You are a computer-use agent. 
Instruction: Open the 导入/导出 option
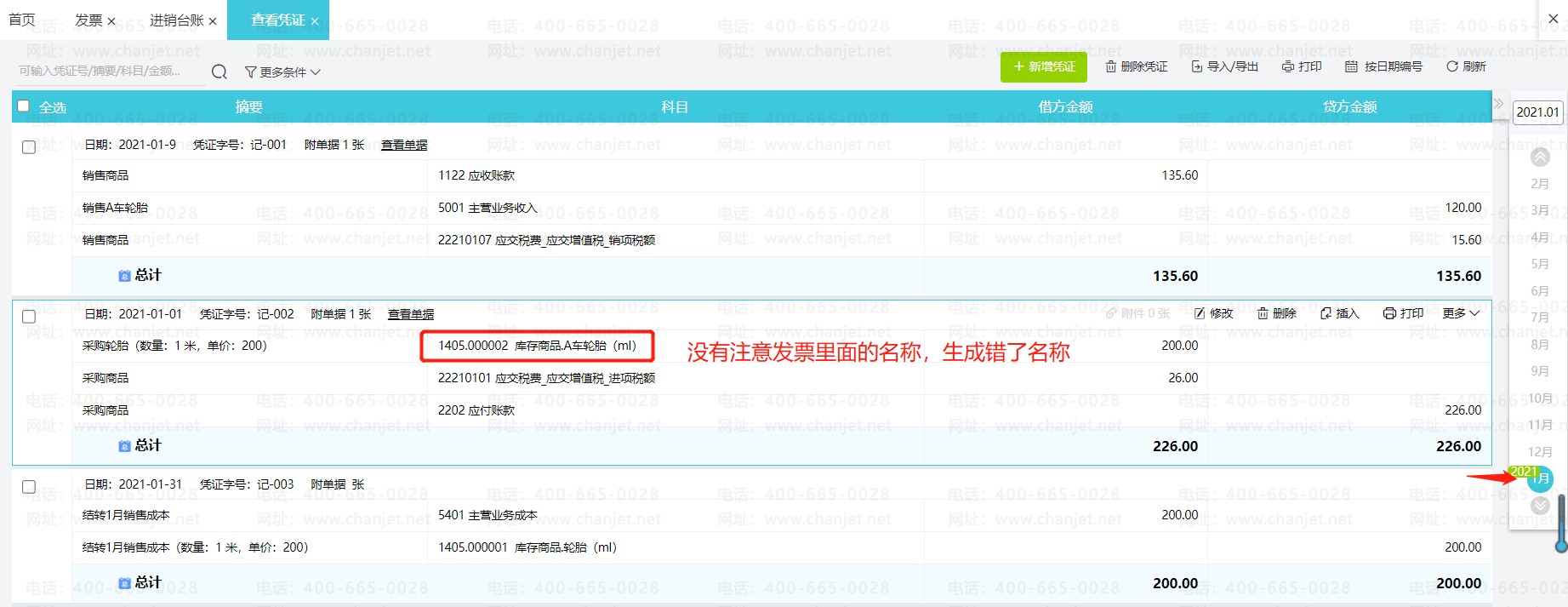[x=1225, y=66]
